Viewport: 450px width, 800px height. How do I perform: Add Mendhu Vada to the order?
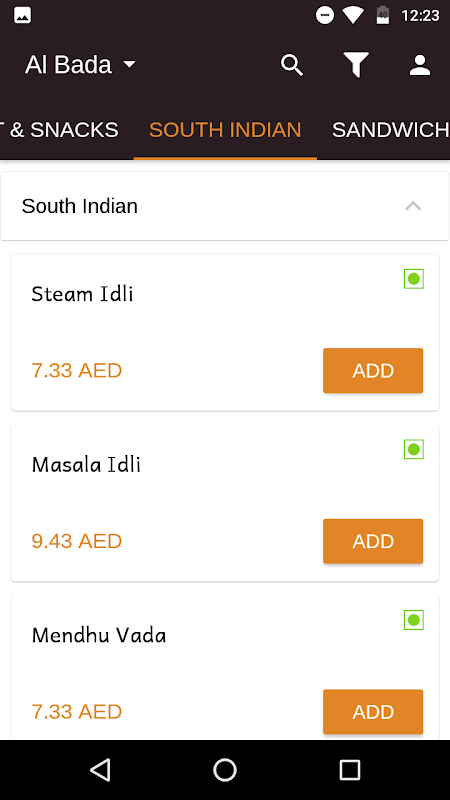coord(373,712)
